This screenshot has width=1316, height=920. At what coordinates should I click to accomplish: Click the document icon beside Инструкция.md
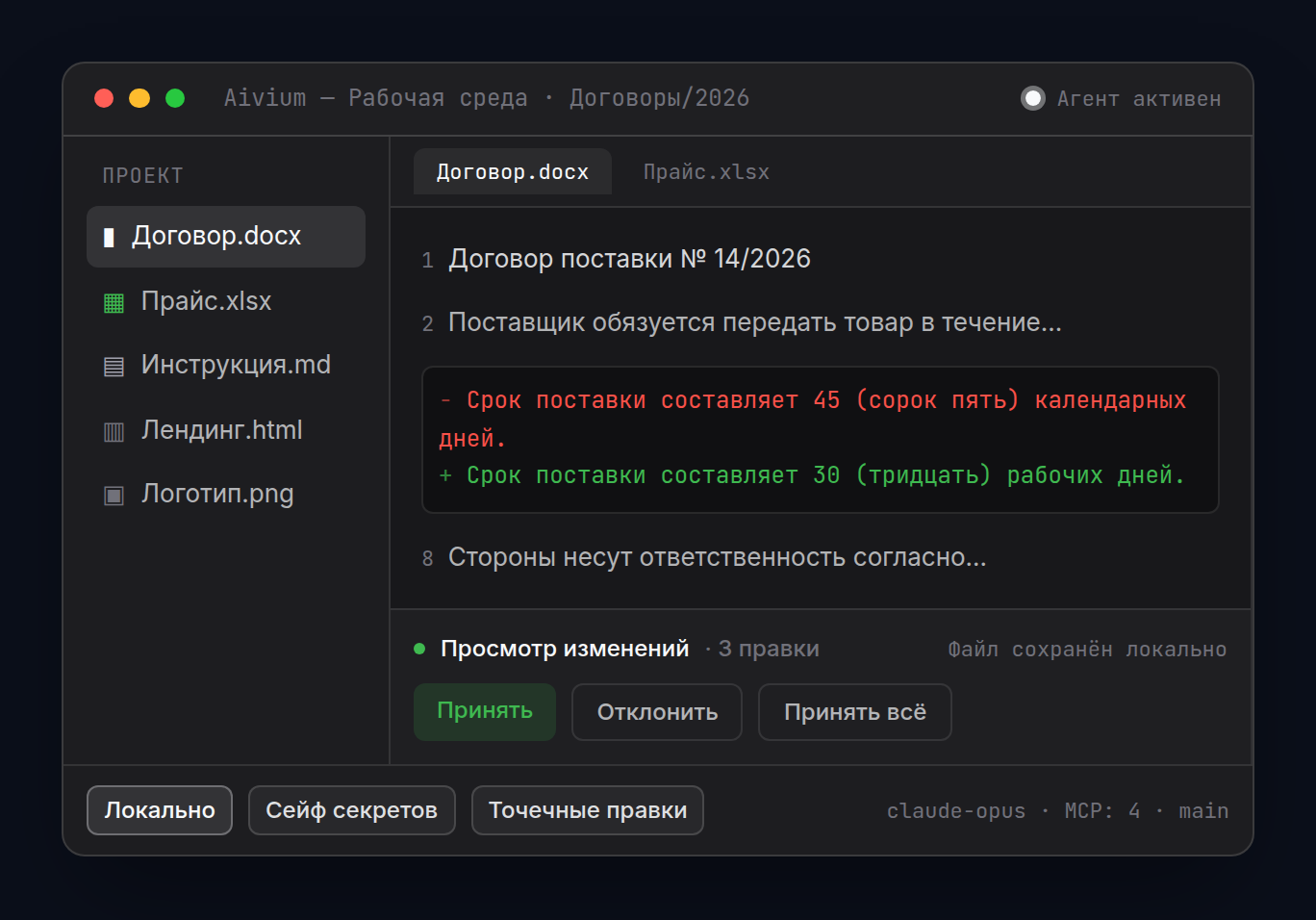tap(114, 366)
